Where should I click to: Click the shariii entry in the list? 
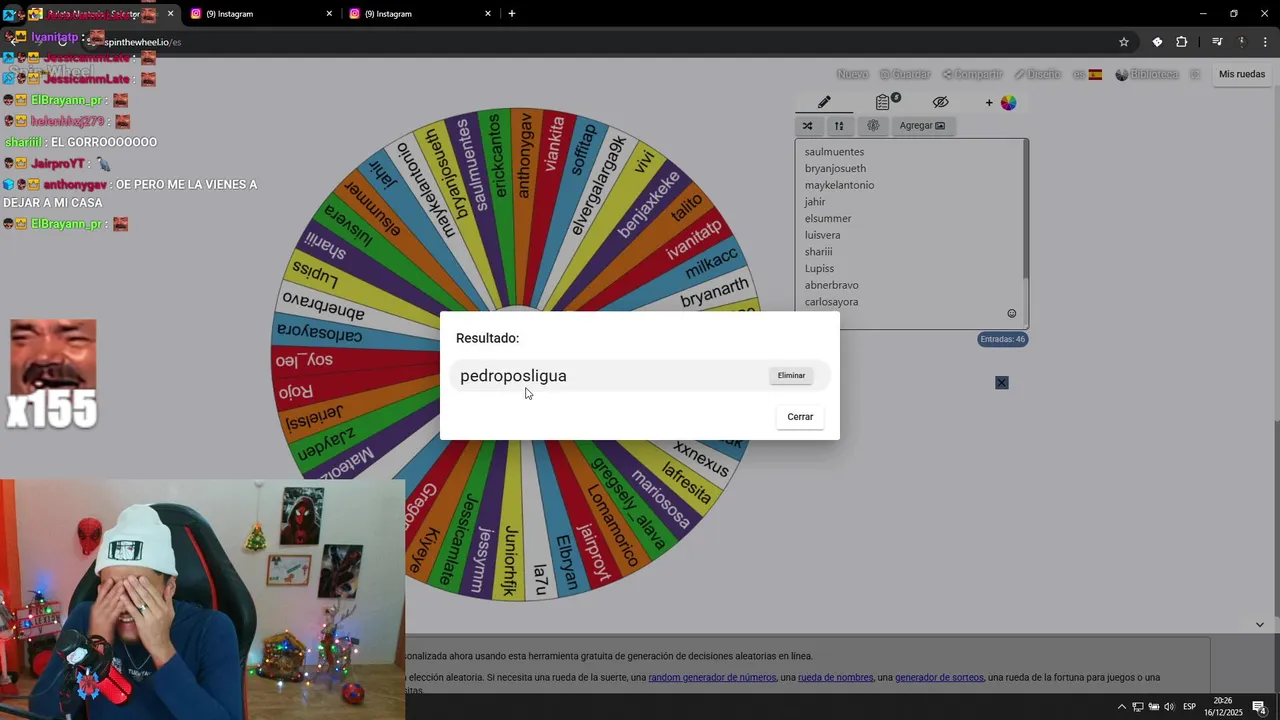818,252
